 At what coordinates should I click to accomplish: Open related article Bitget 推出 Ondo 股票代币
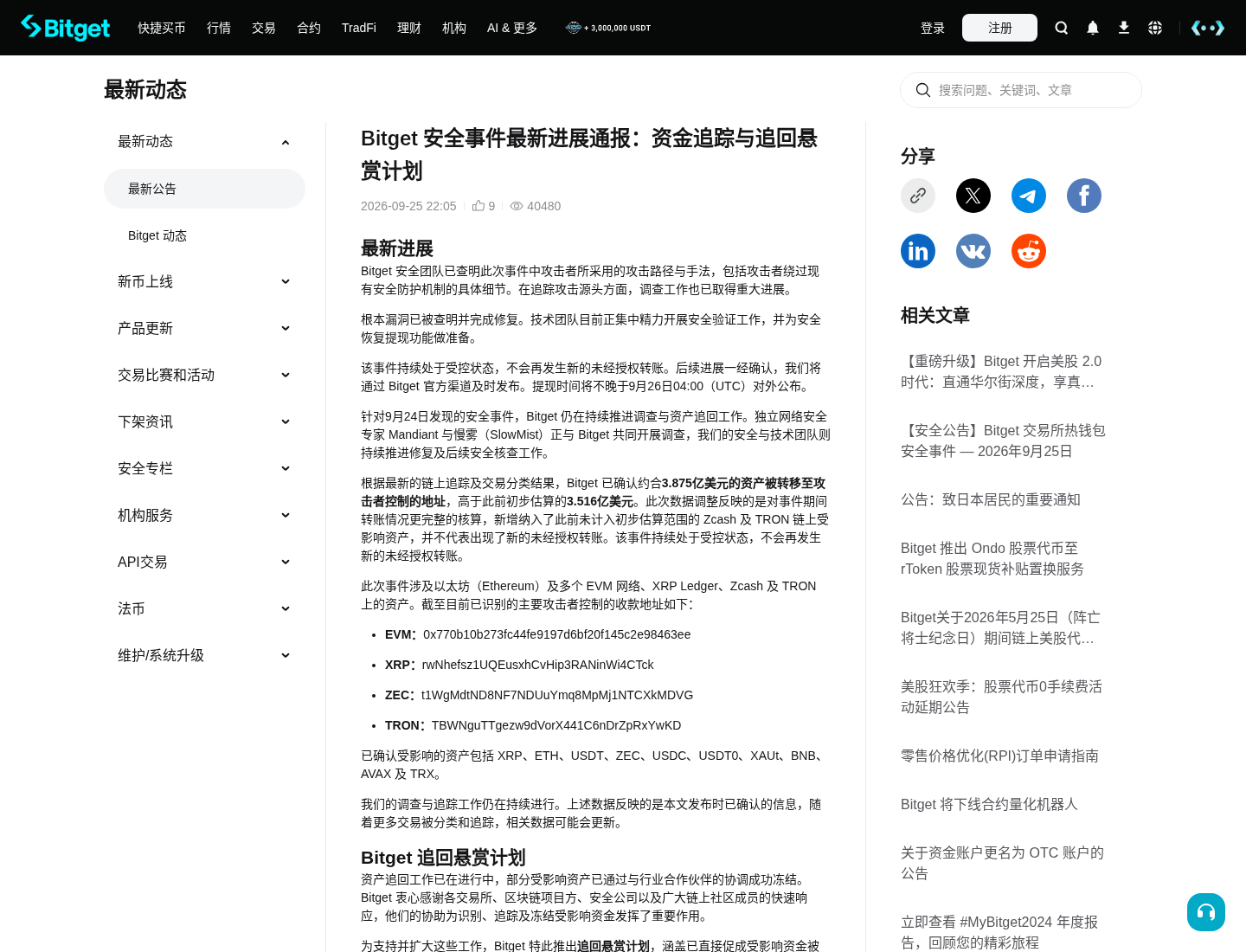click(x=992, y=558)
